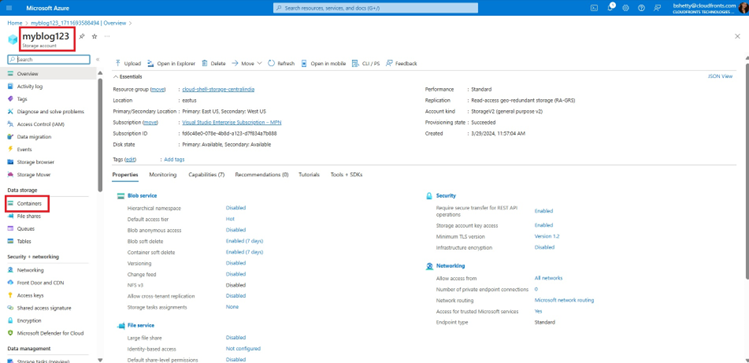
Task: Focus the top resource search bar
Action: (375, 8)
